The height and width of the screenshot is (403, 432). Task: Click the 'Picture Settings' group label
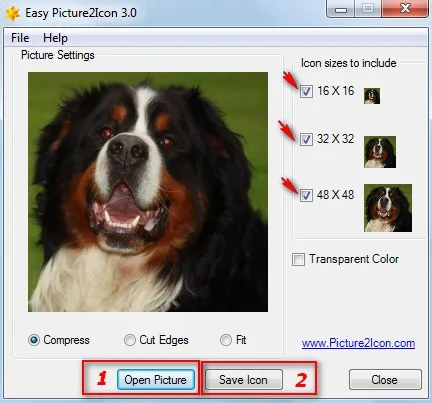[x=58, y=55]
